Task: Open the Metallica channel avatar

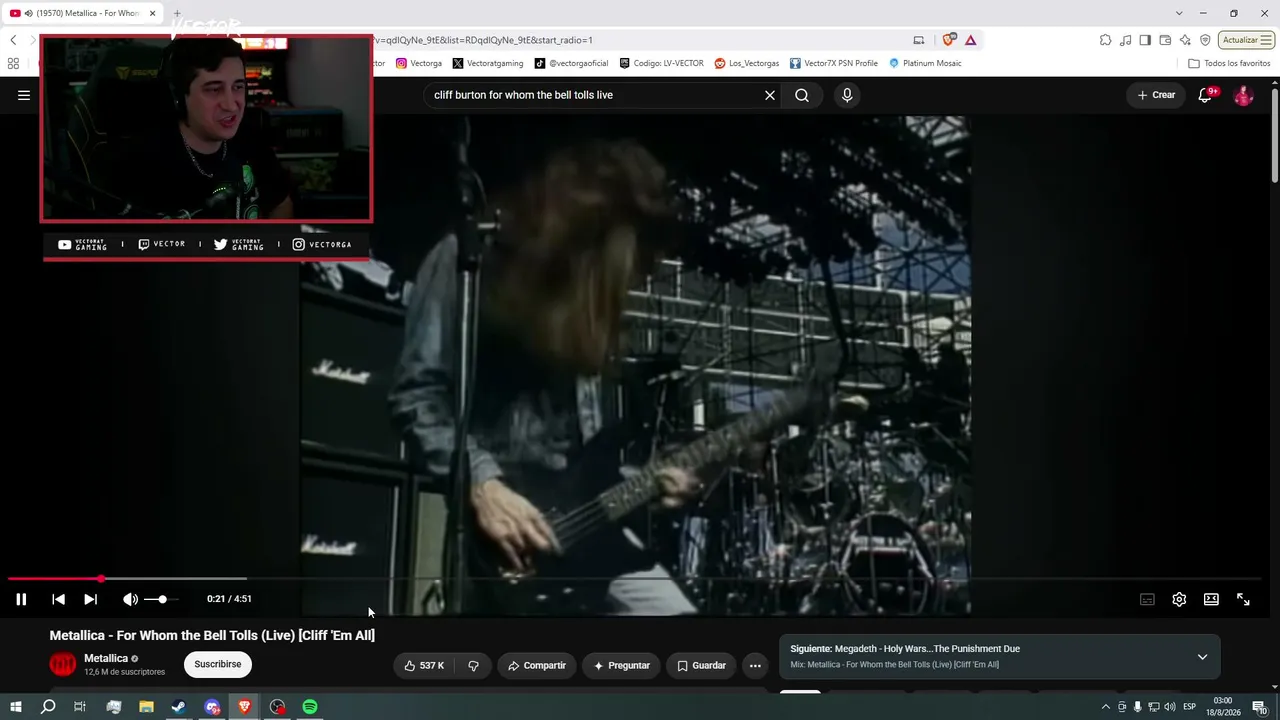Action: (x=63, y=664)
